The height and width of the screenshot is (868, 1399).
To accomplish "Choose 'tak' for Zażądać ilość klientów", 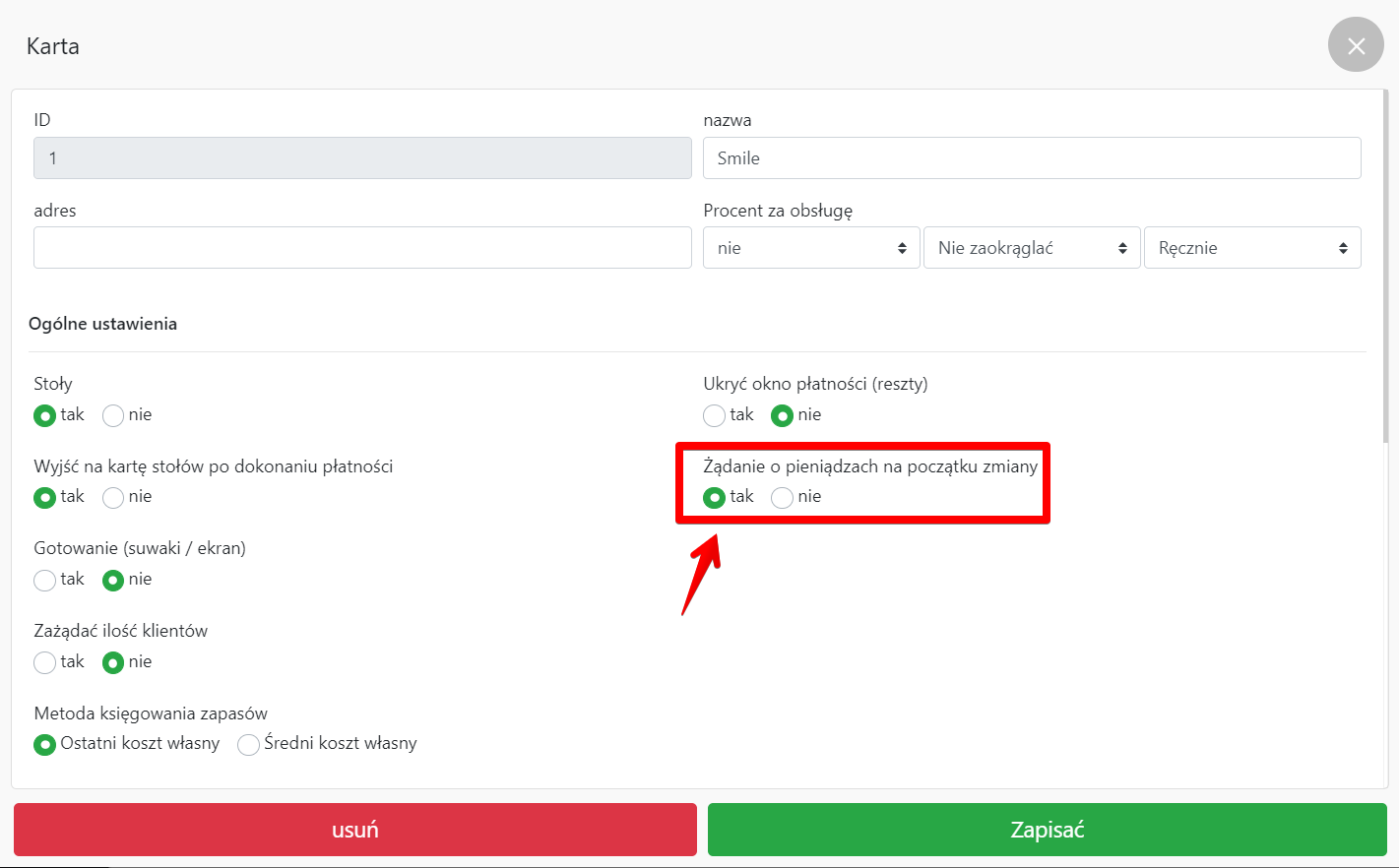I will click(45, 662).
